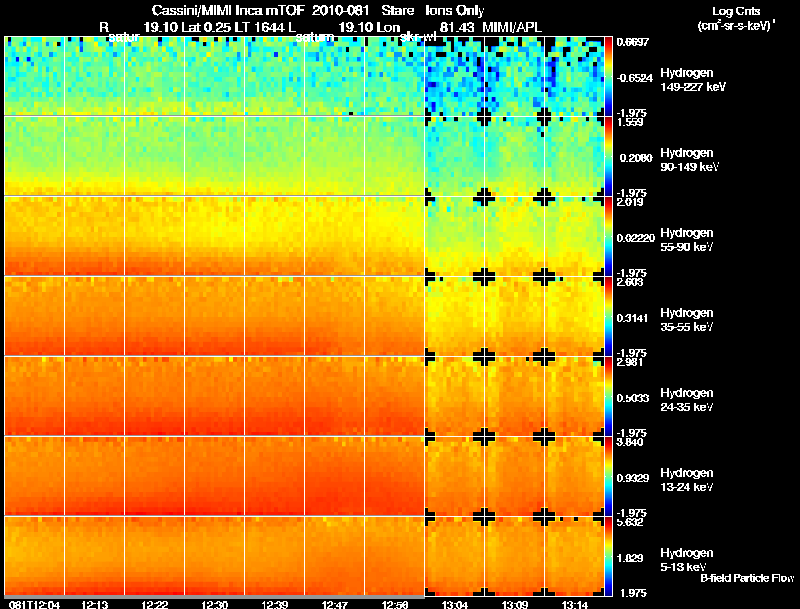Click the '13:09' time tick label
This screenshot has width=800, height=609.
click(515, 604)
